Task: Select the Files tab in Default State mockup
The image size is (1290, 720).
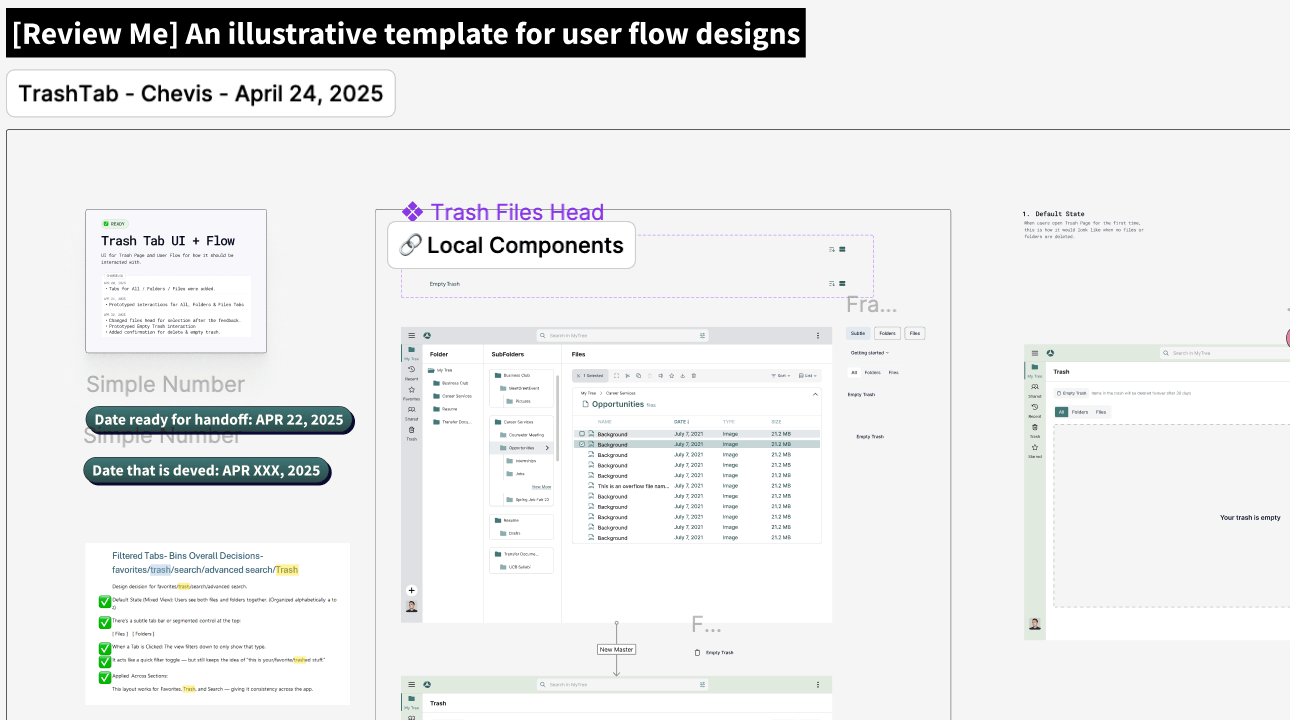Action: pos(1101,412)
